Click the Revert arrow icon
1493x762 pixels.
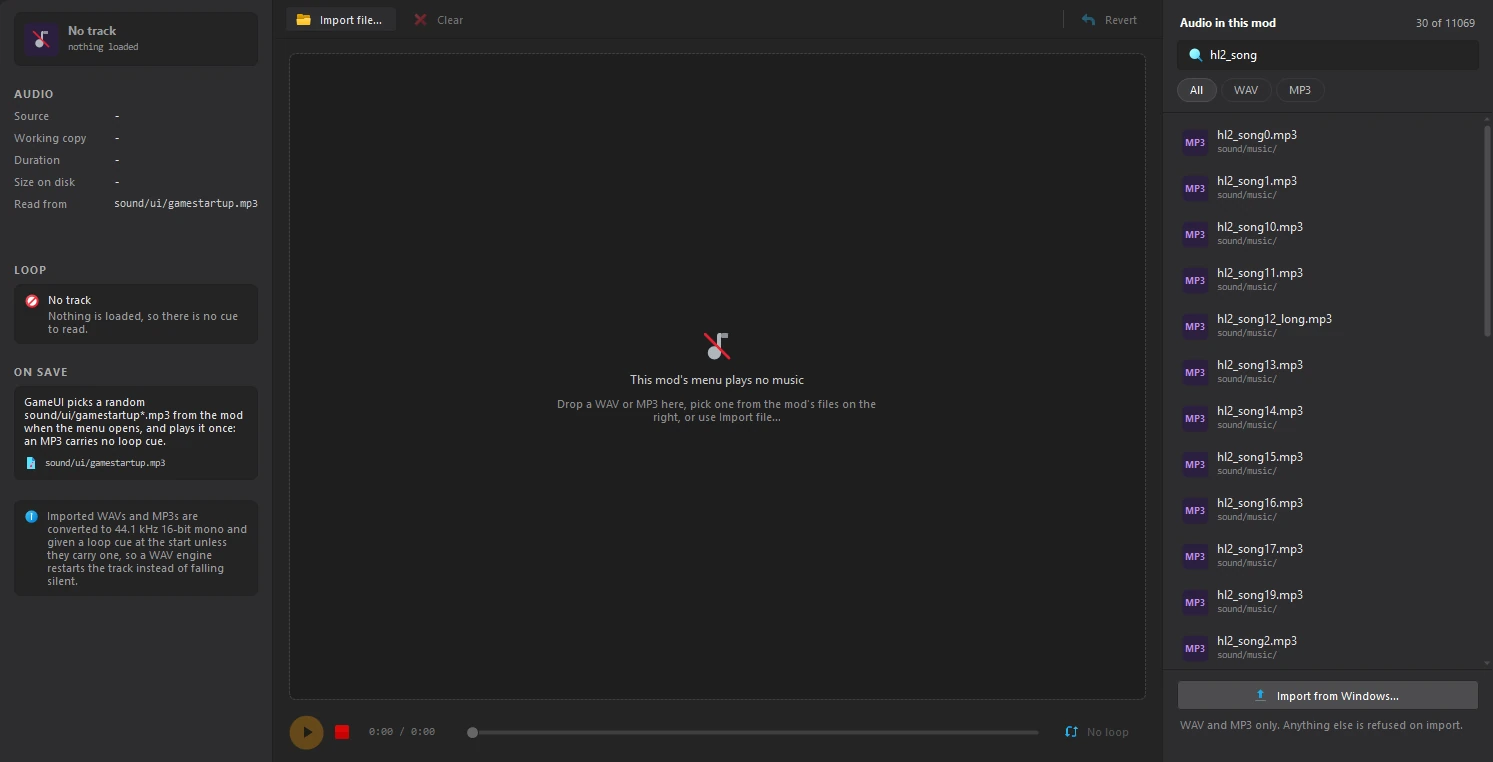click(1088, 20)
